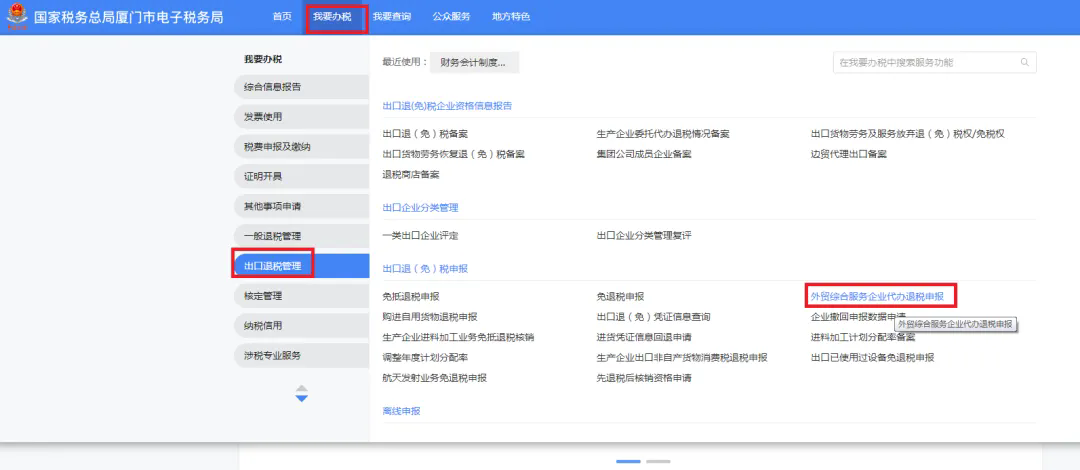Click the 外贸综合服务企业代办退税申报 link
This screenshot has height=470, width=1080.
coord(877,296)
